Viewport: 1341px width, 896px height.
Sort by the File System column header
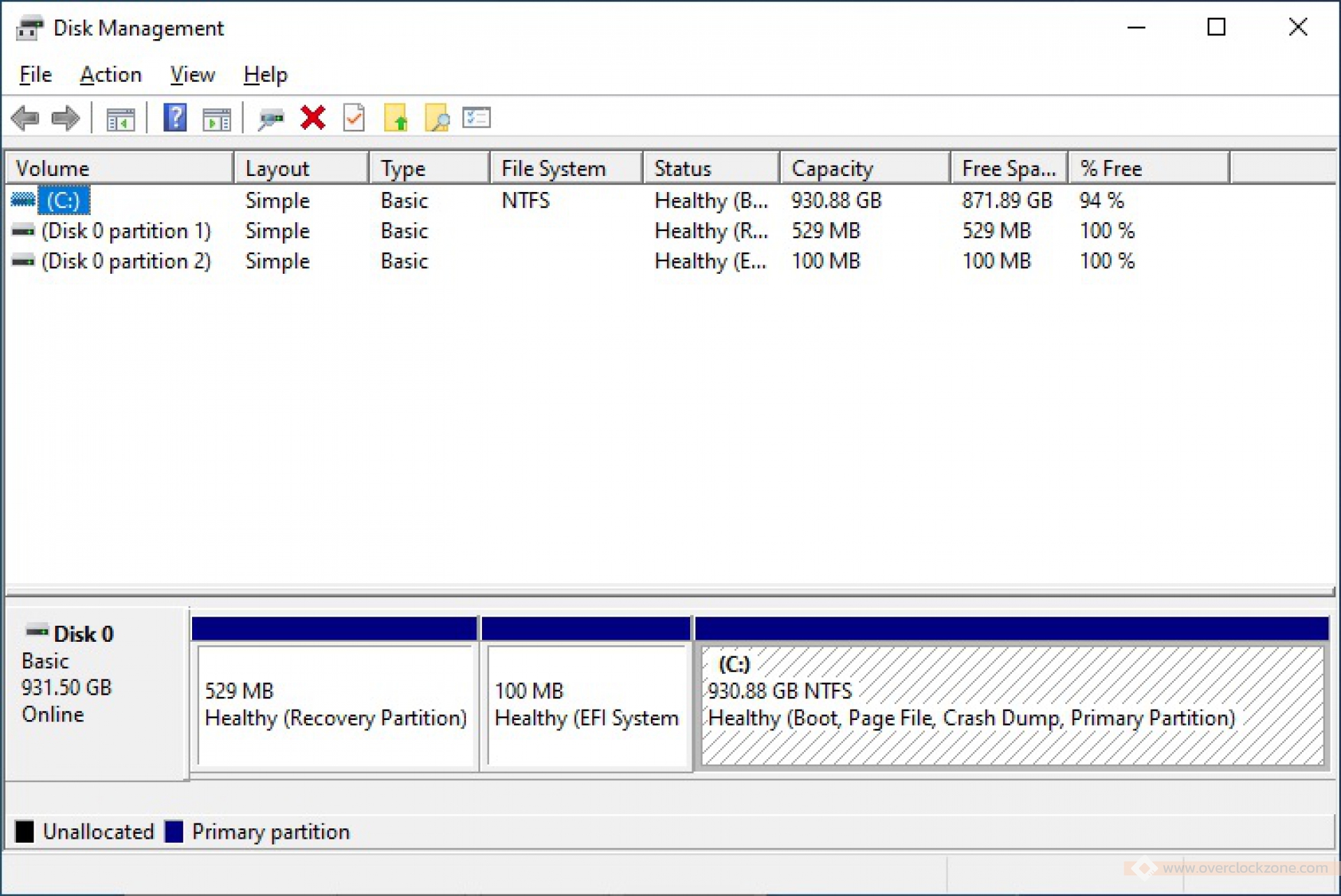[566, 168]
